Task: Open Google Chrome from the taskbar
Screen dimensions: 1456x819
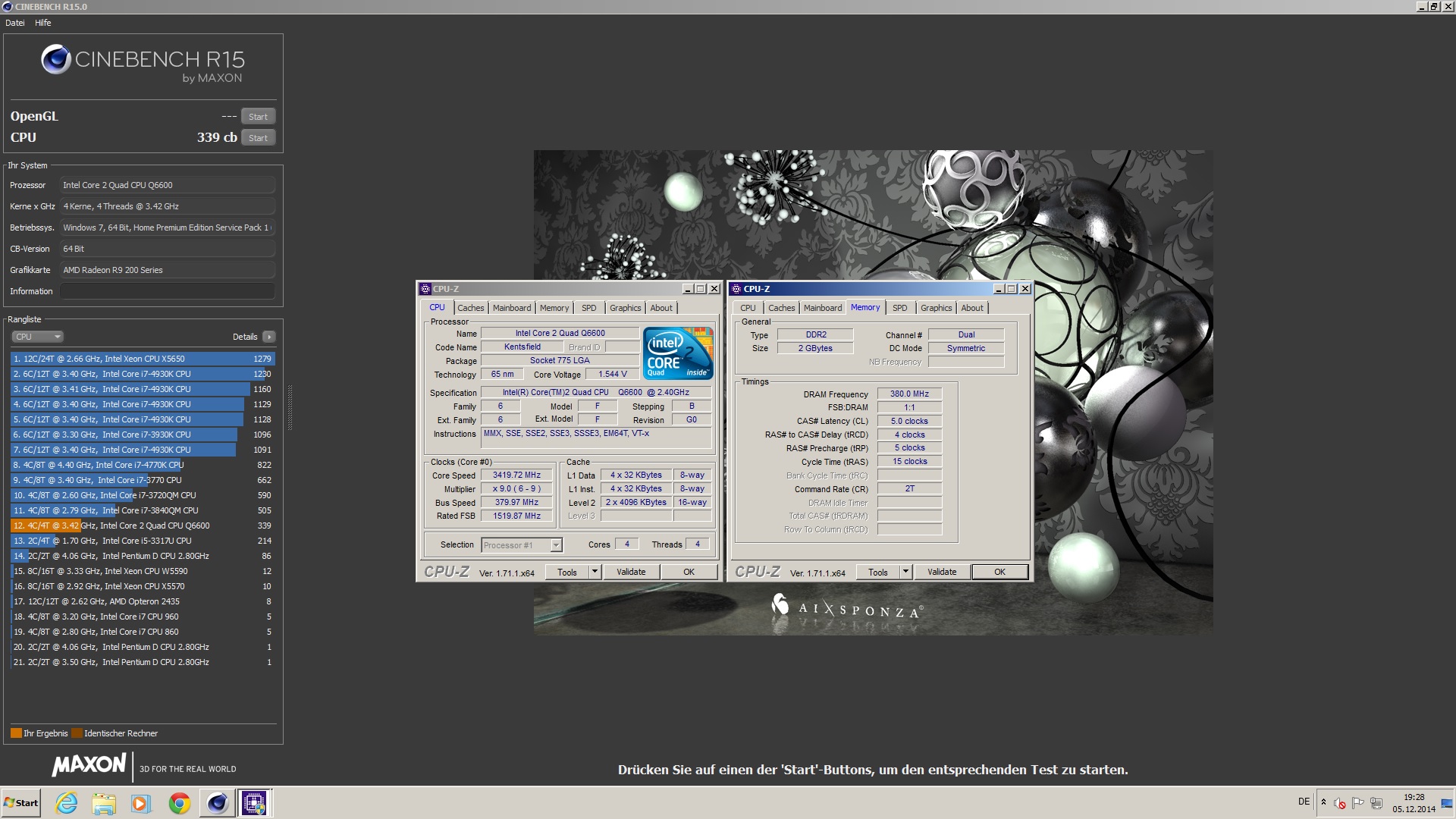Action: point(180,803)
